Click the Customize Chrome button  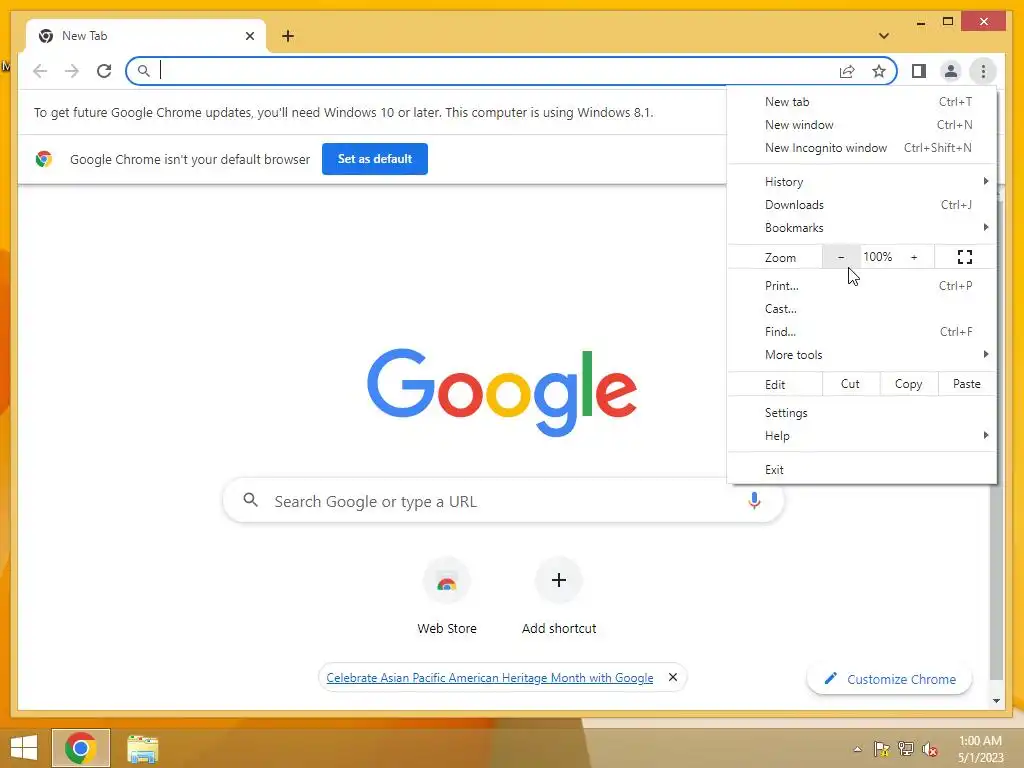pyautogui.click(x=889, y=679)
